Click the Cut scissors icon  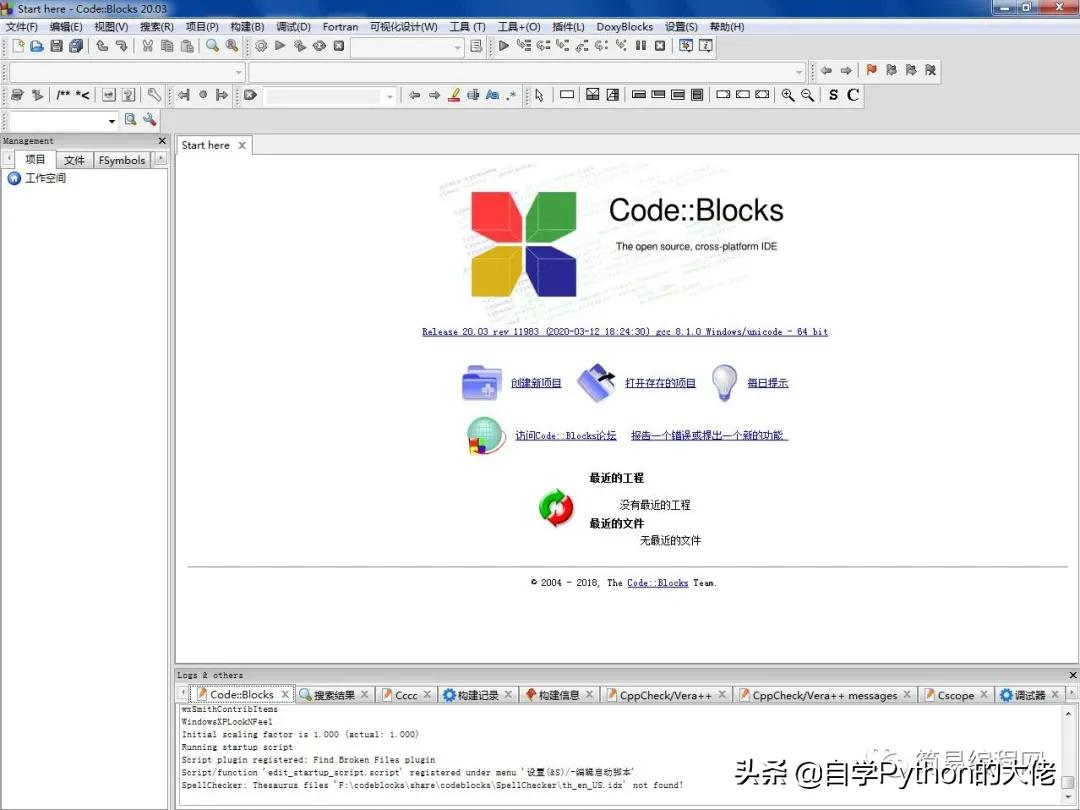click(x=147, y=45)
